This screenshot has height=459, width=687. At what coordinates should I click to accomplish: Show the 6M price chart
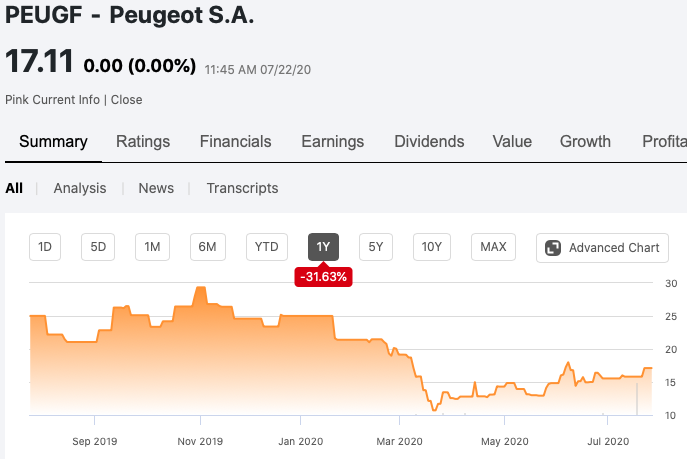207,247
